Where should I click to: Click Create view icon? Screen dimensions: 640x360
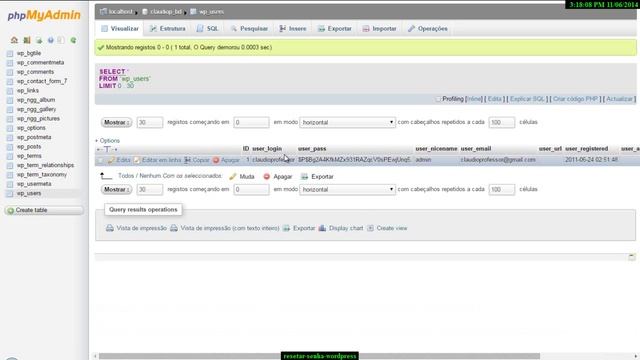(x=370, y=228)
